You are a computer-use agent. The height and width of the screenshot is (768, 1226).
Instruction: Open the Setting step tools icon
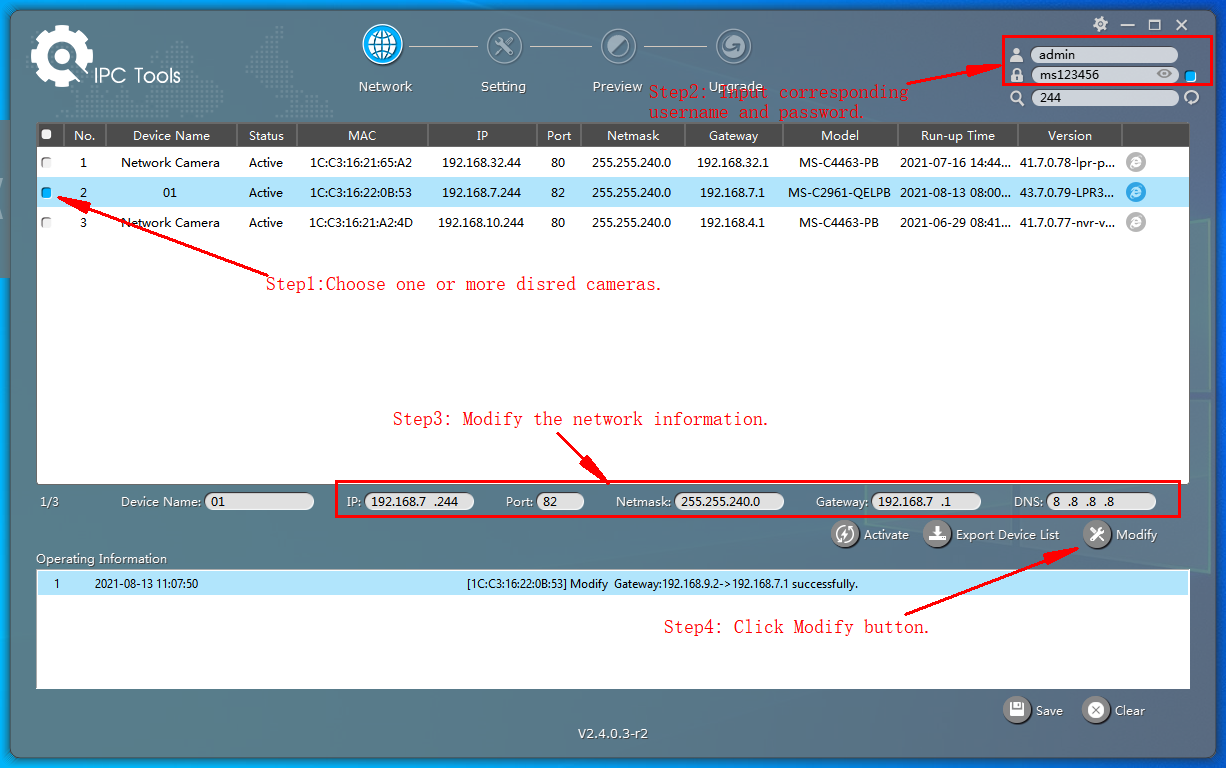[504, 46]
